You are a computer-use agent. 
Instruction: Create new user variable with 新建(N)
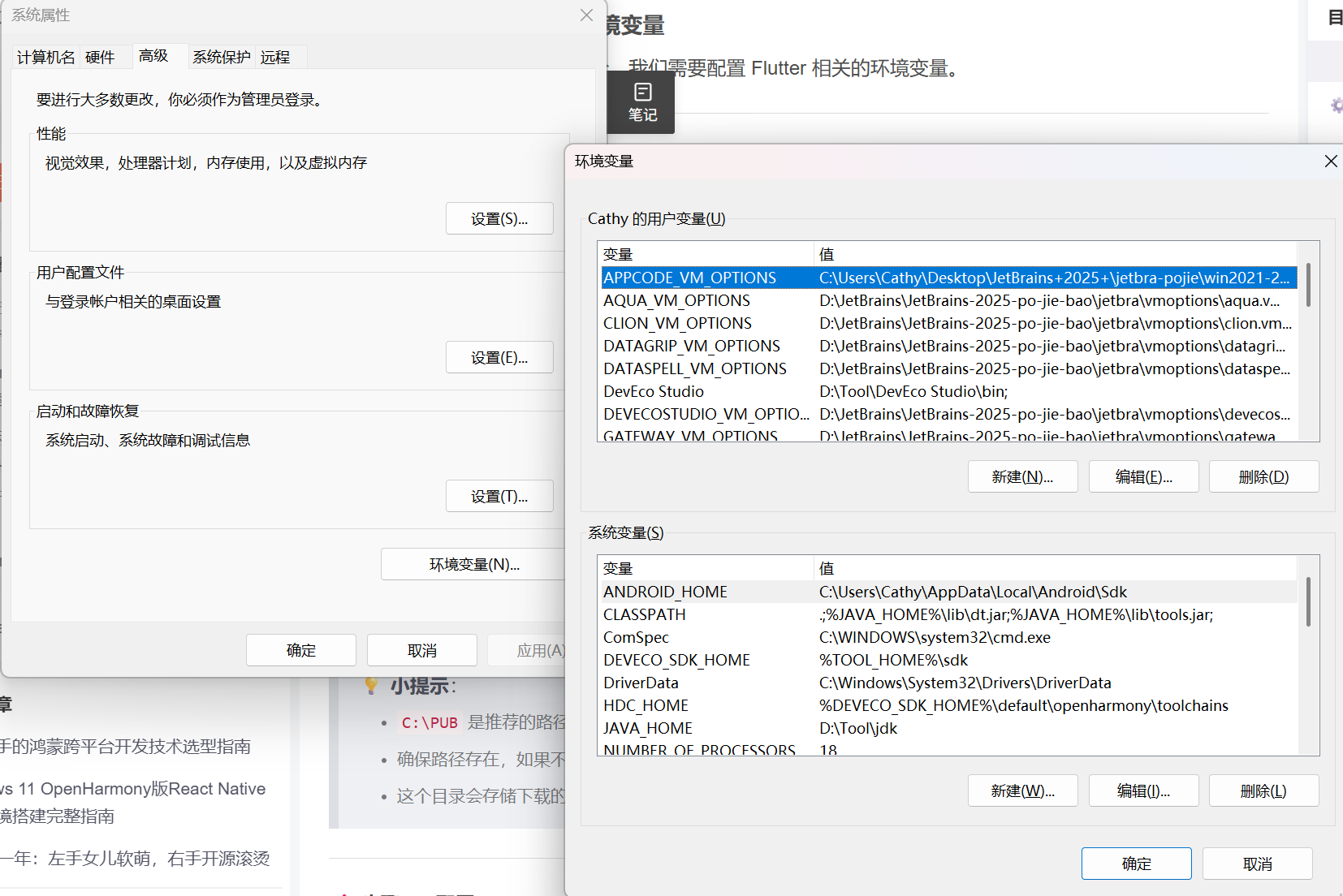[x=1021, y=477]
